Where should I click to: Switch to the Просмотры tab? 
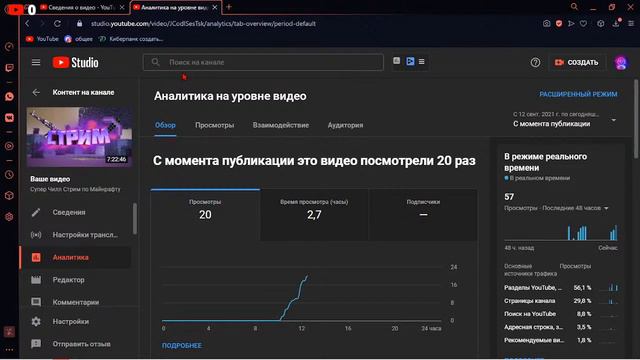pyautogui.click(x=214, y=125)
